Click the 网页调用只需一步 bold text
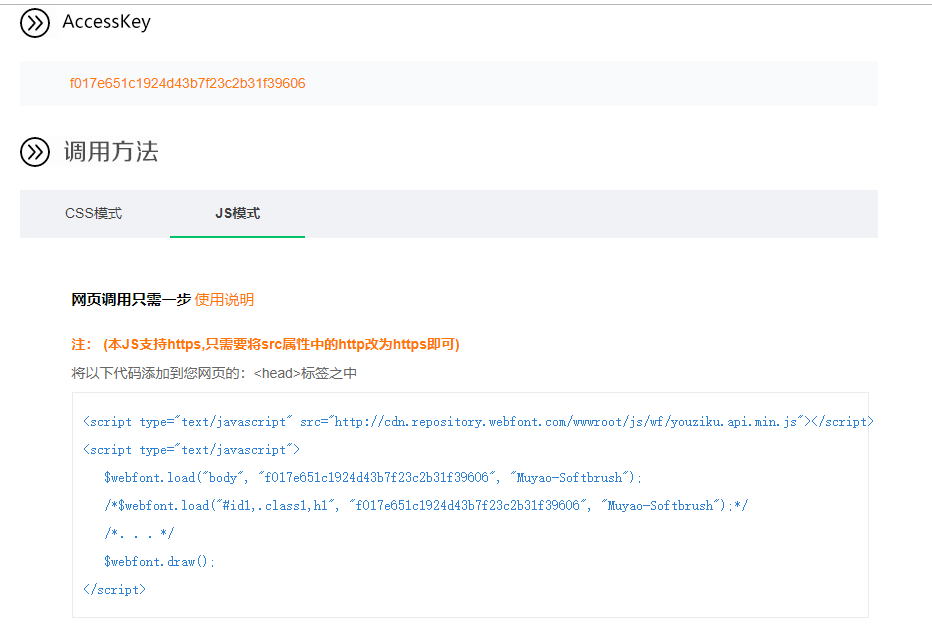 pyautogui.click(x=131, y=300)
